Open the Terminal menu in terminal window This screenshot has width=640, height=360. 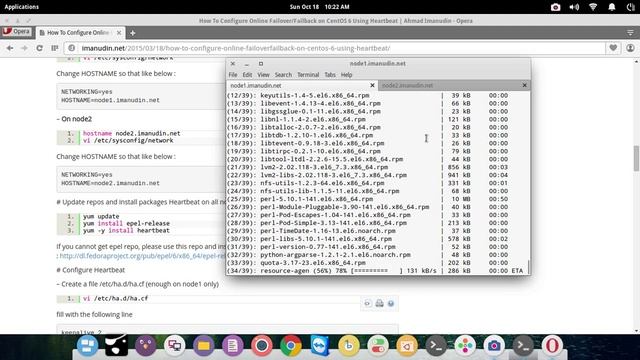(x=308, y=75)
